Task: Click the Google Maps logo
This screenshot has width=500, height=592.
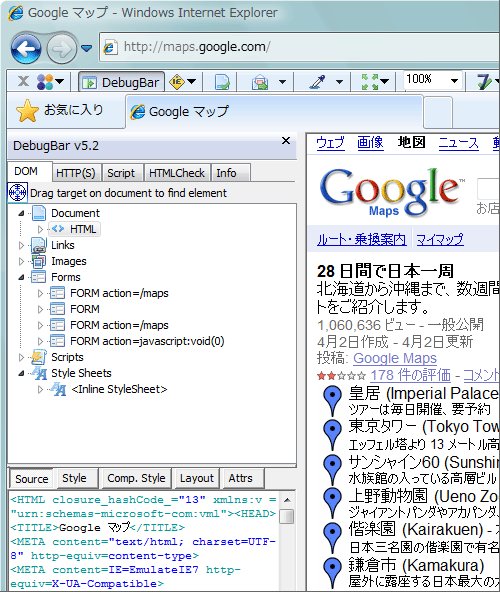Action: click(x=391, y=192)
